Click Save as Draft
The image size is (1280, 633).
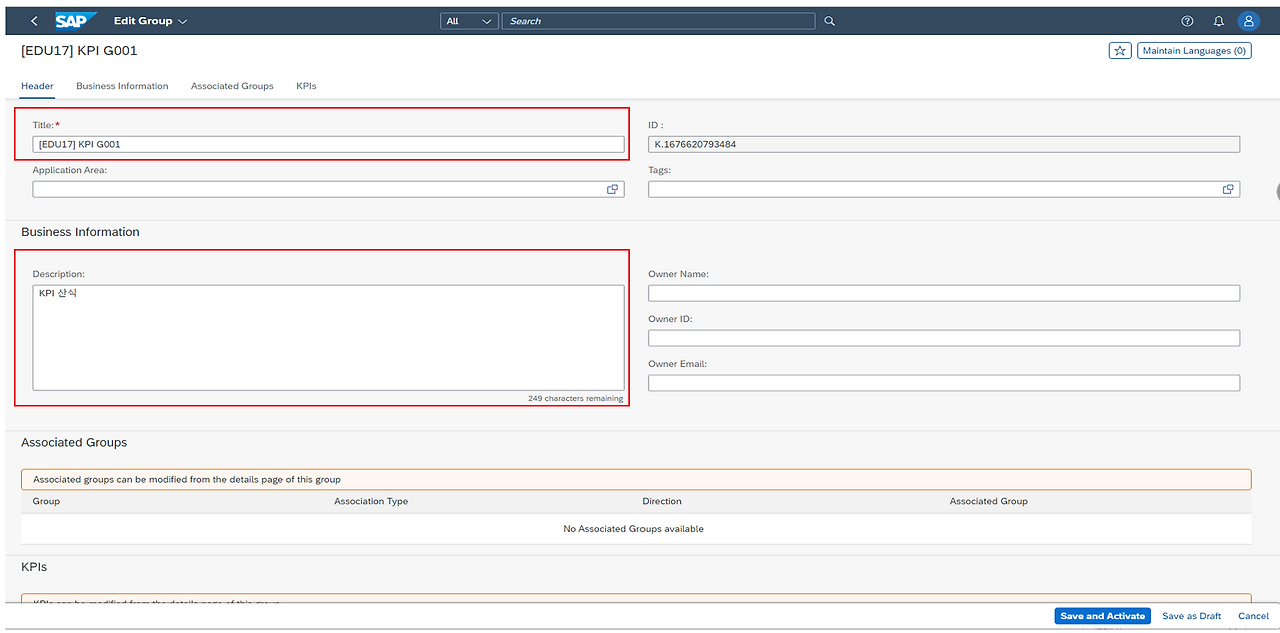[1191, 616]
